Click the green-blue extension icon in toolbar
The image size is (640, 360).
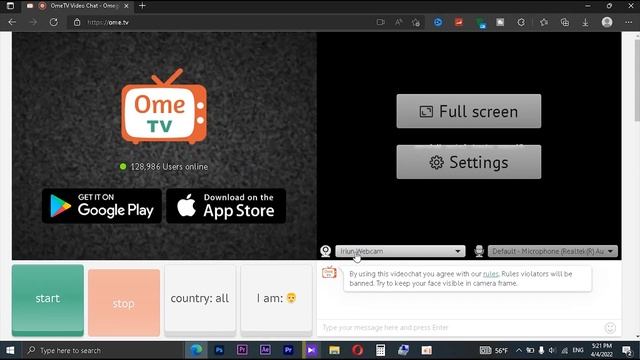click(481, 23)
